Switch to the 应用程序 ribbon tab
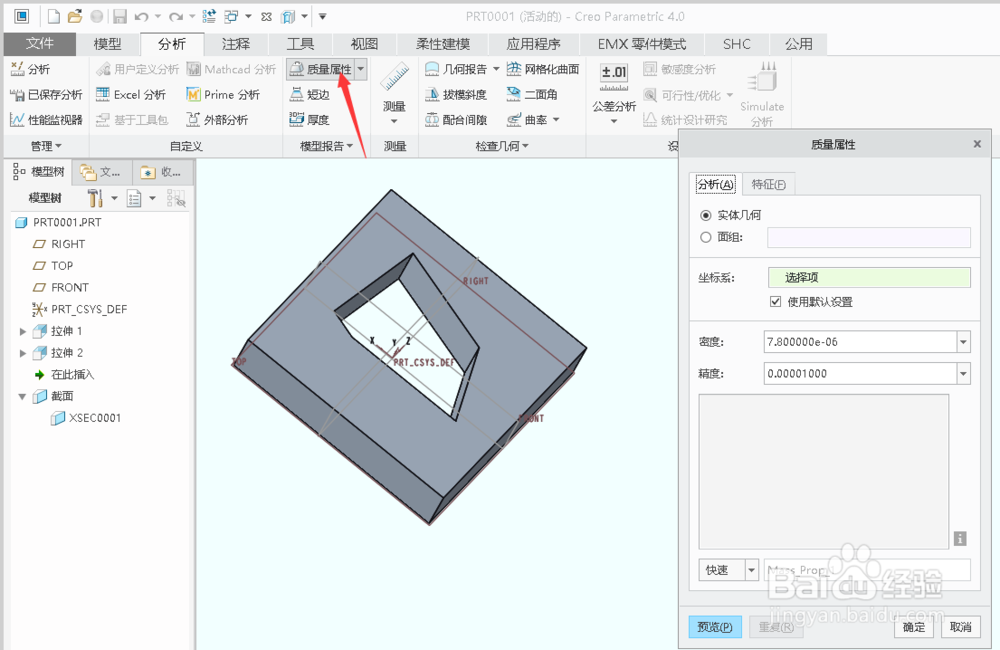 click(533, 44)
